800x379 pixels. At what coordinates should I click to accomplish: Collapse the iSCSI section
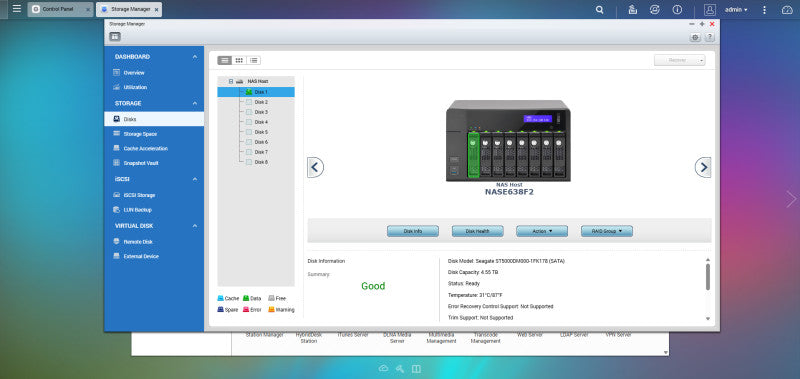click(x=194, y=179)
